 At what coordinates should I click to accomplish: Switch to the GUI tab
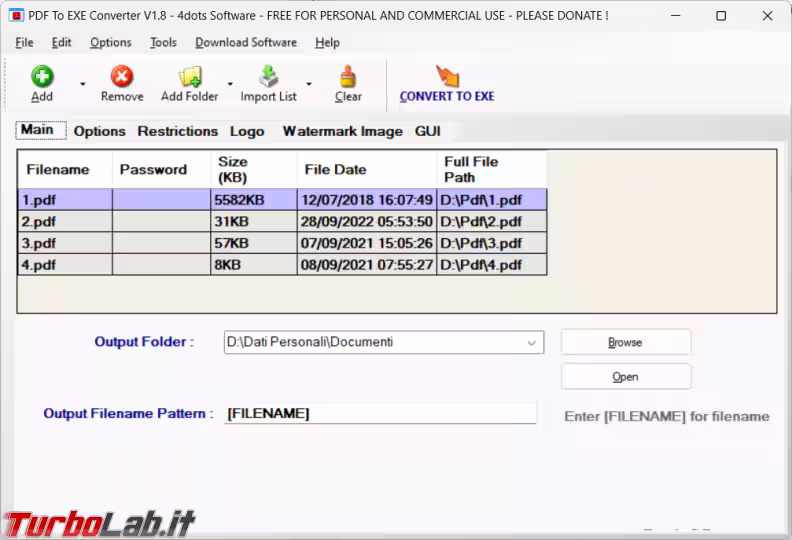tap(428, 131)
